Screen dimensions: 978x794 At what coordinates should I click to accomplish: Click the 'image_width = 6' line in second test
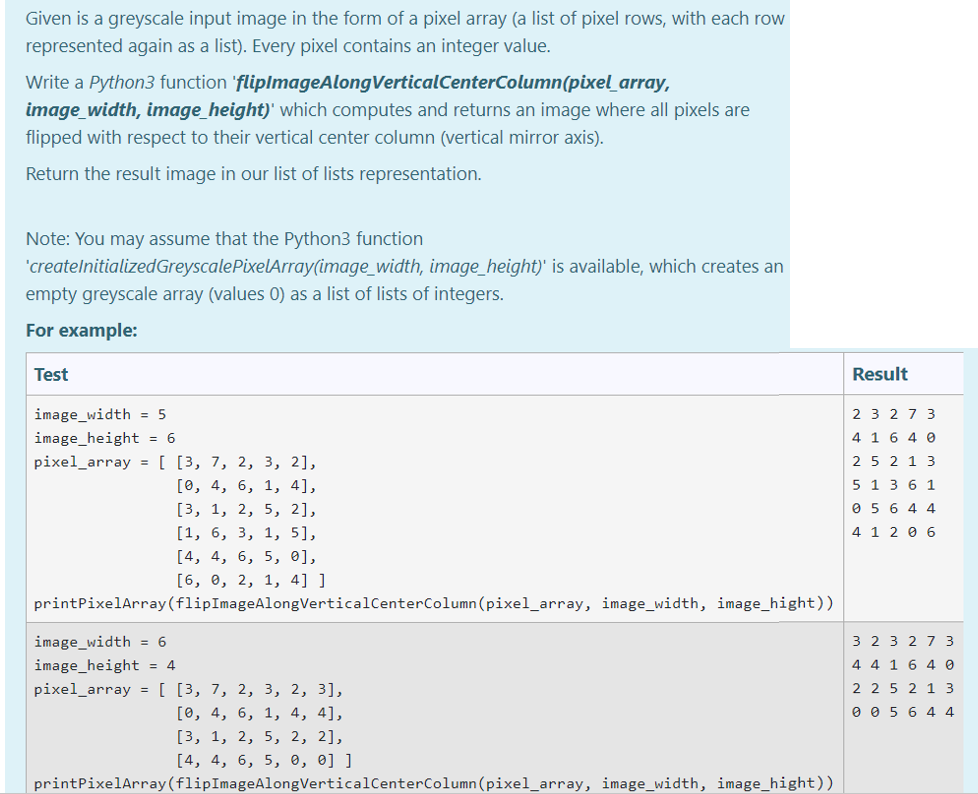pyautogui.click(x=99, y=641)
